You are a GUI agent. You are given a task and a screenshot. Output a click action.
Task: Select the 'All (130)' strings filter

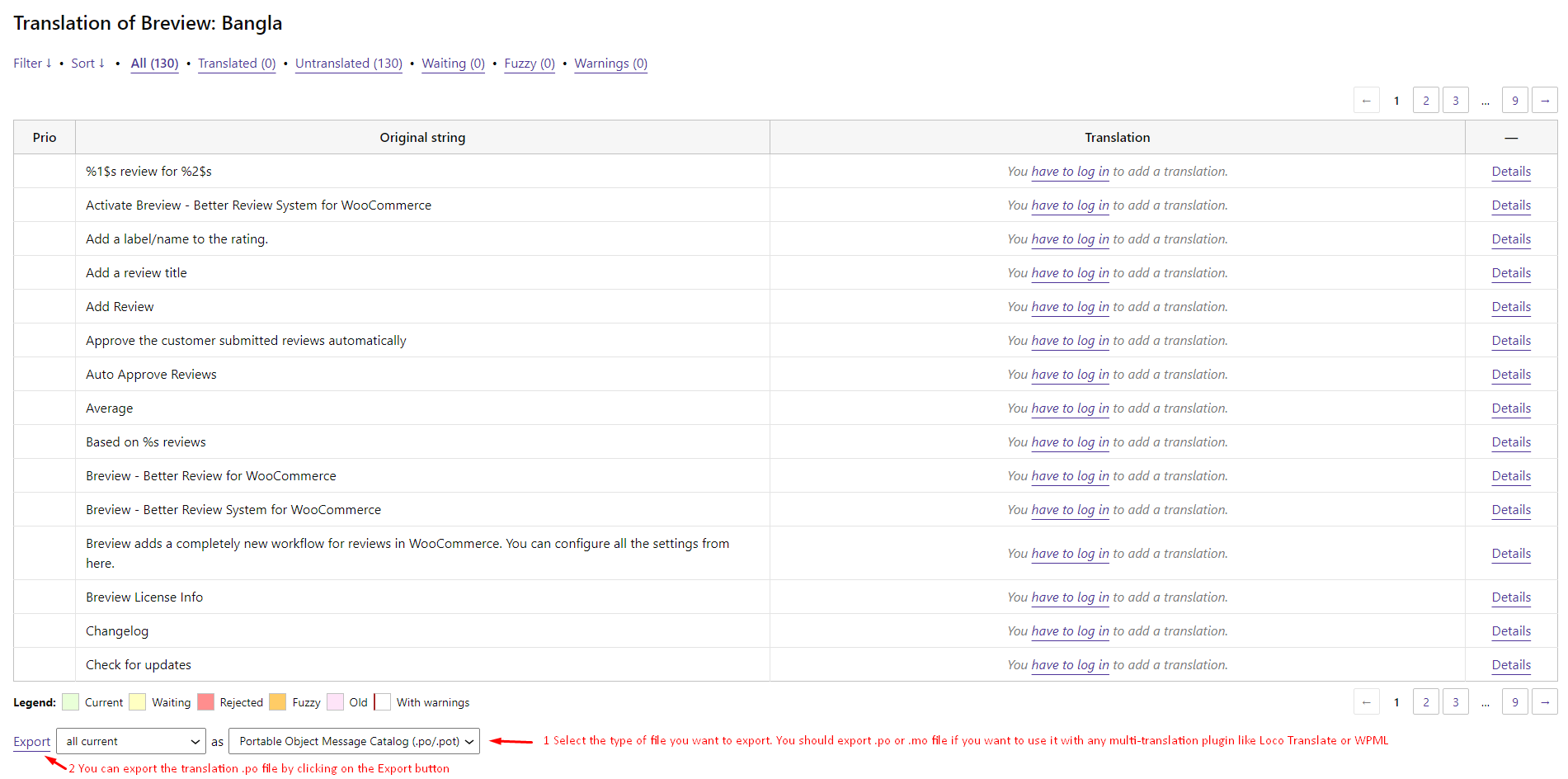click(x=154, y=63)
